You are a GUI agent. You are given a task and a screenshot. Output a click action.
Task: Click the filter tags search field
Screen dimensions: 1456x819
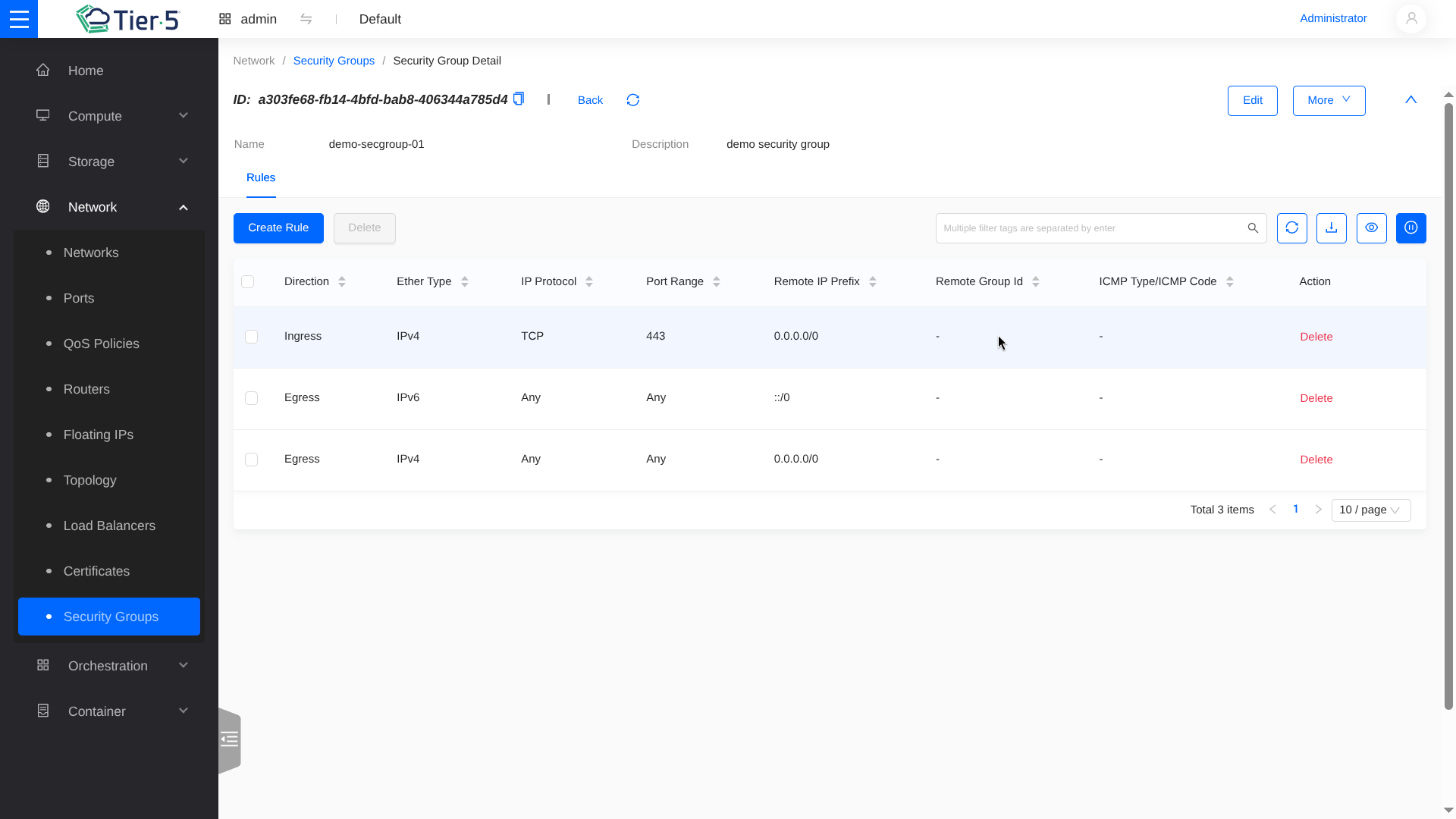tap(1089, 227)
